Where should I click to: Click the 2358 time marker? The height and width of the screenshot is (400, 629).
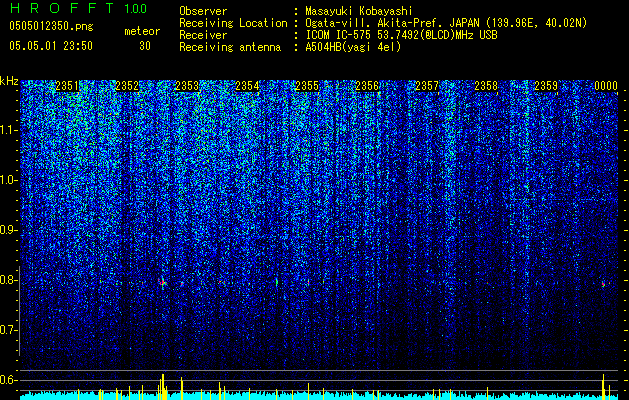tap(486, 86)
